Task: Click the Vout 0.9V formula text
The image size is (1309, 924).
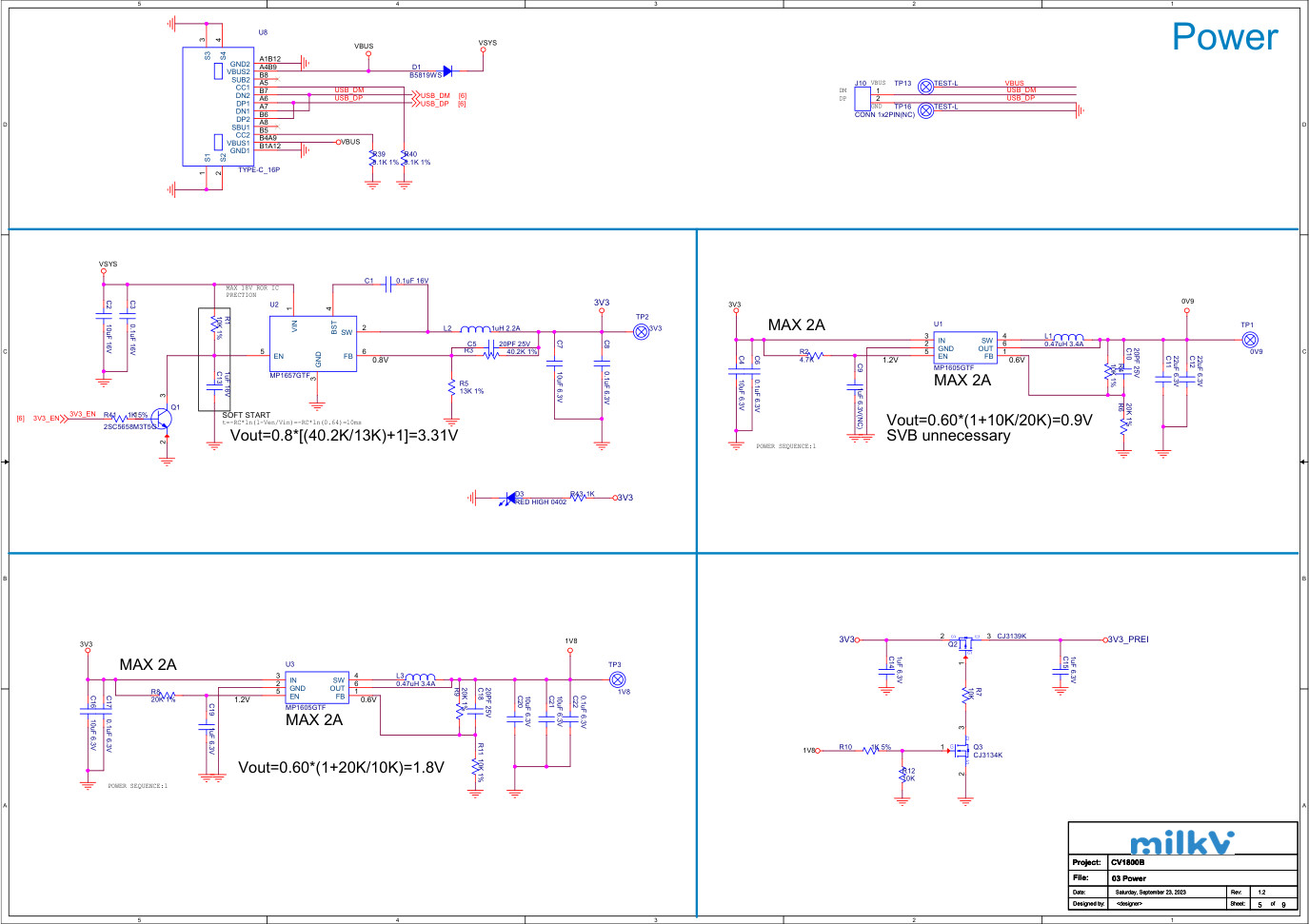Action: 989,420
